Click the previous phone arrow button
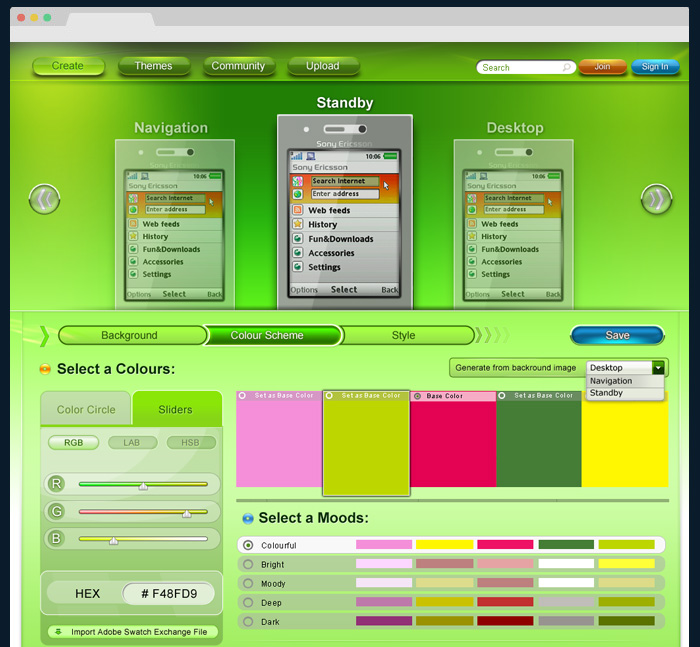This screenshot has width=700, height=647. click(44, 199)
